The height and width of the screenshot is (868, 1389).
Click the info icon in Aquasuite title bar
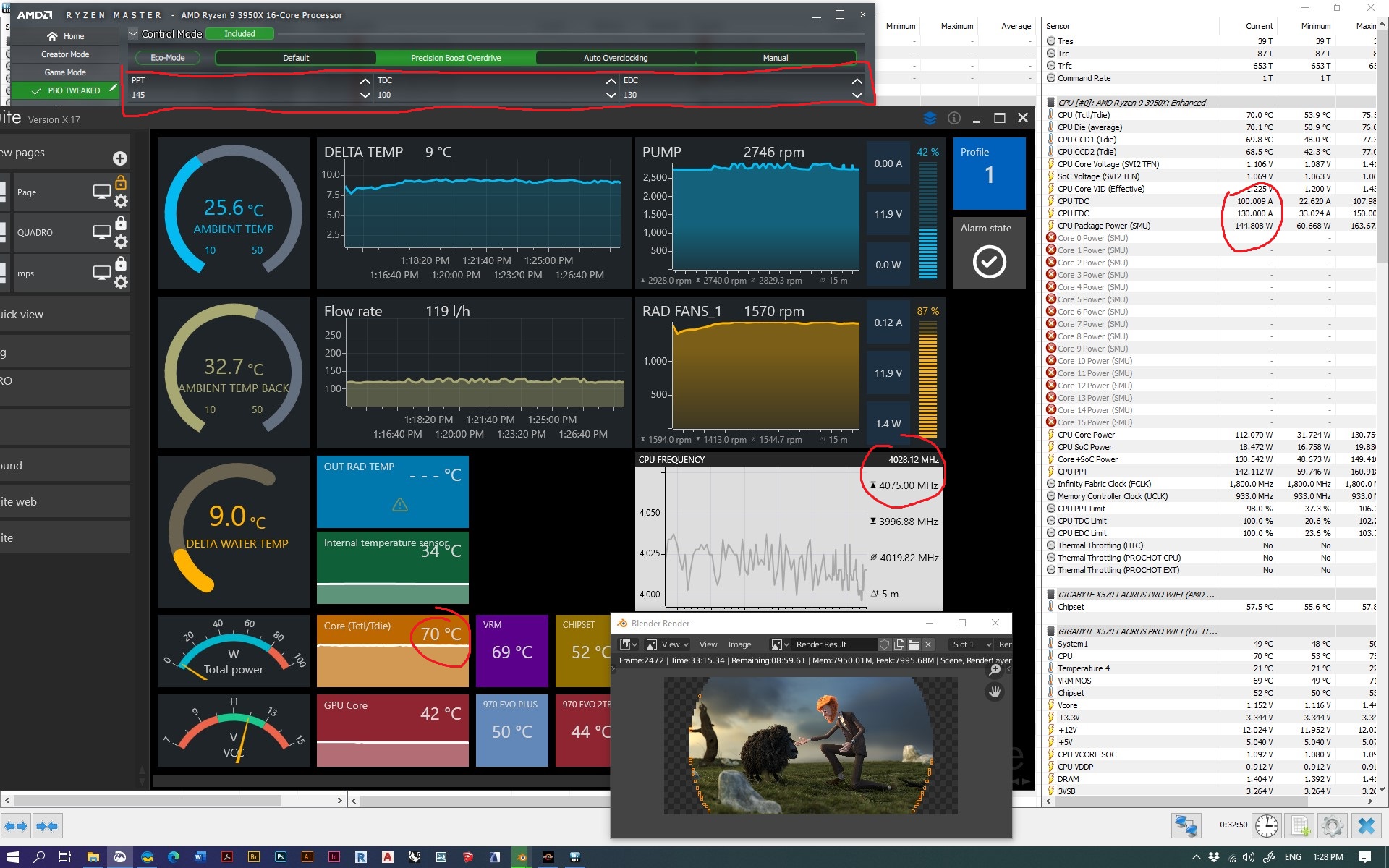(954, 118)
